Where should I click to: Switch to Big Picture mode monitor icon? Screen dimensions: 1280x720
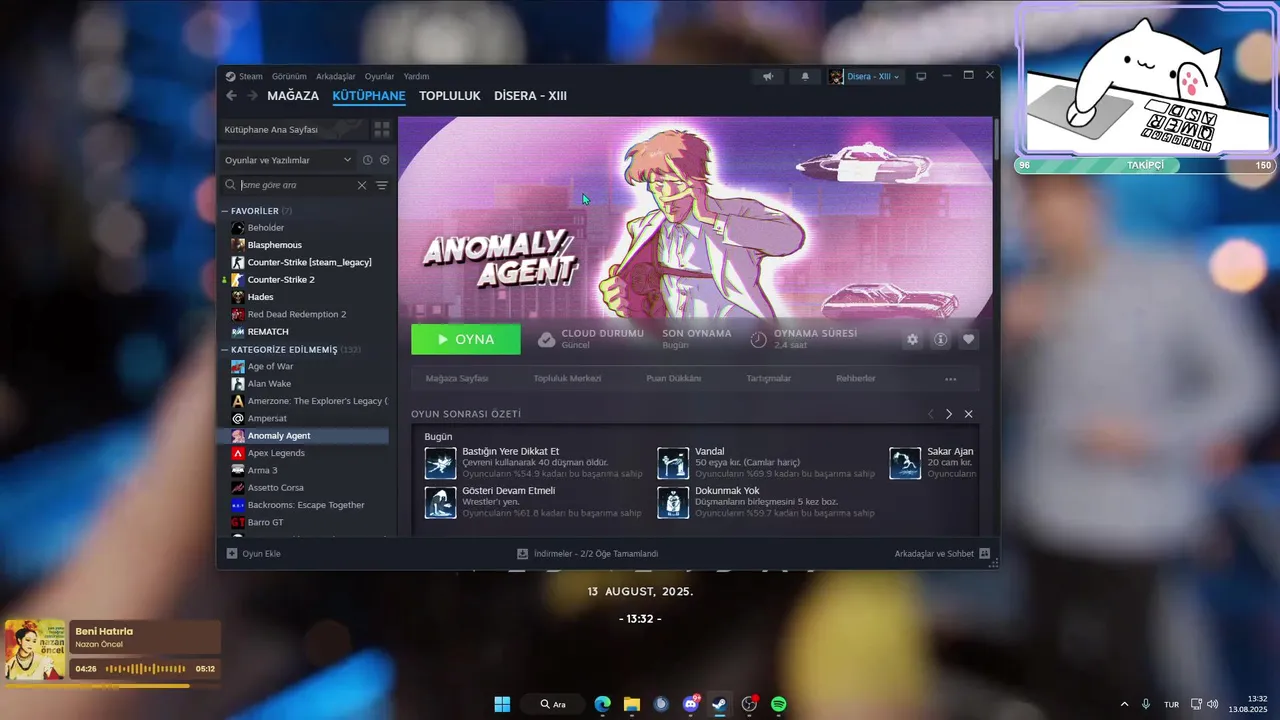click(x=921, y=76)
